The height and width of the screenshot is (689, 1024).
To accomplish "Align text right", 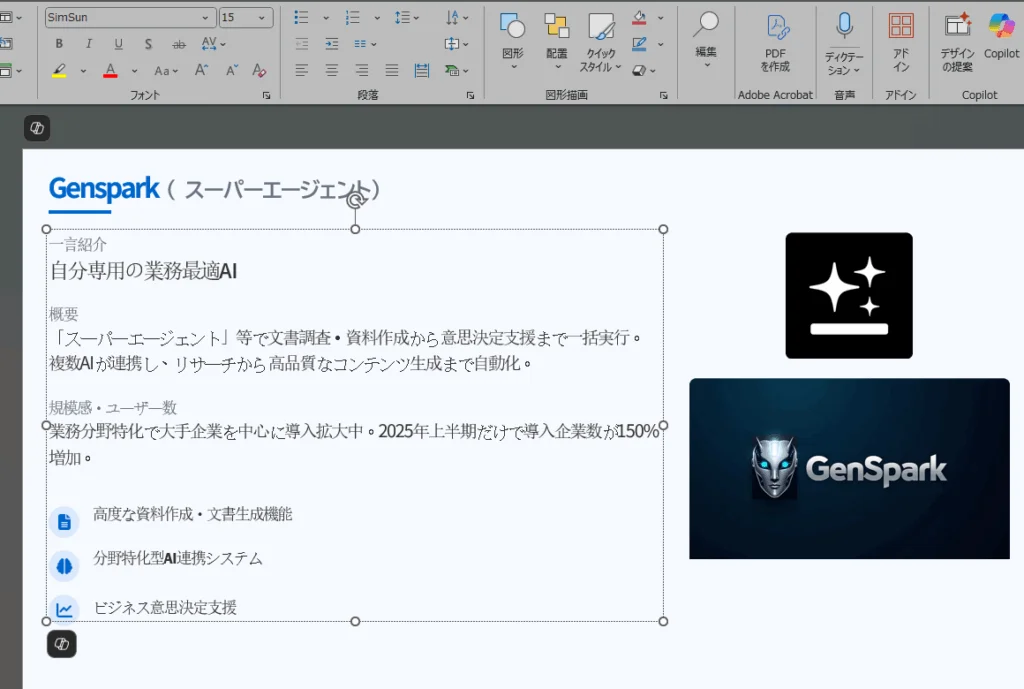I will pos(362,70).
